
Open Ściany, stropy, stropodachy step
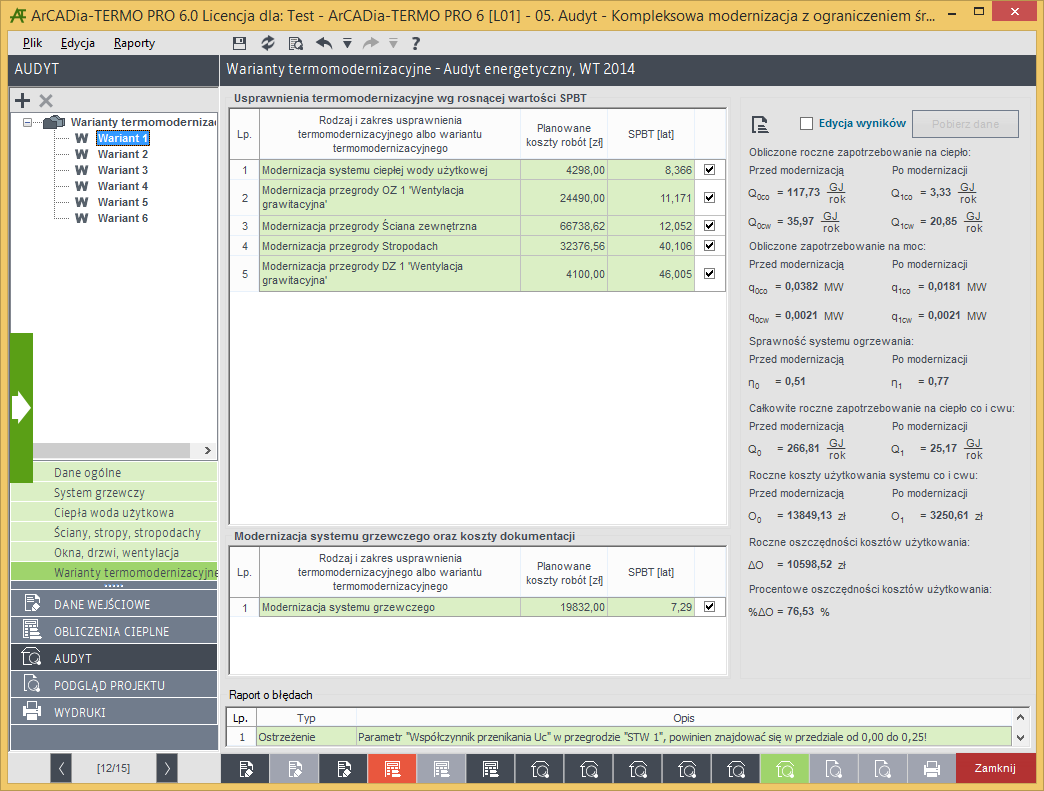click(x=114, y=533)
